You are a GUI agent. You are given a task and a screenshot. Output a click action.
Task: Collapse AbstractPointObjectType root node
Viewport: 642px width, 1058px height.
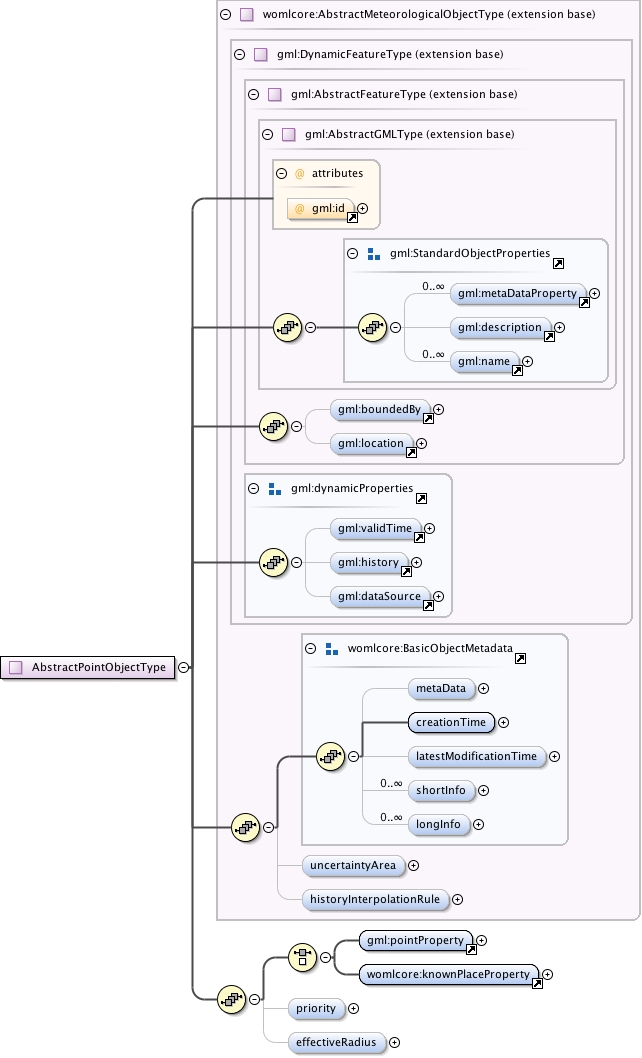[184, 667]
